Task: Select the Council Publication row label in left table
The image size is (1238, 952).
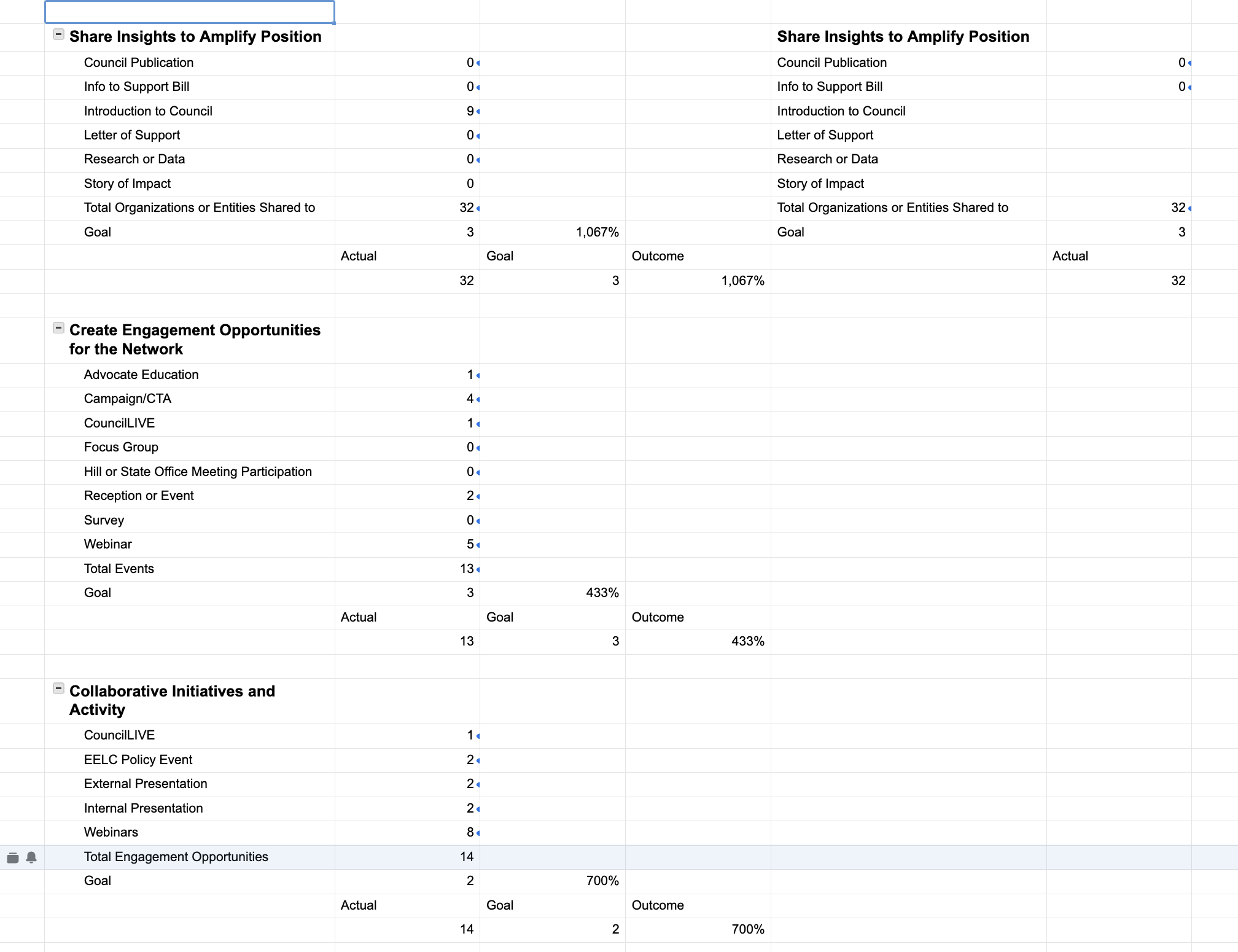Action: pos(139,63)
